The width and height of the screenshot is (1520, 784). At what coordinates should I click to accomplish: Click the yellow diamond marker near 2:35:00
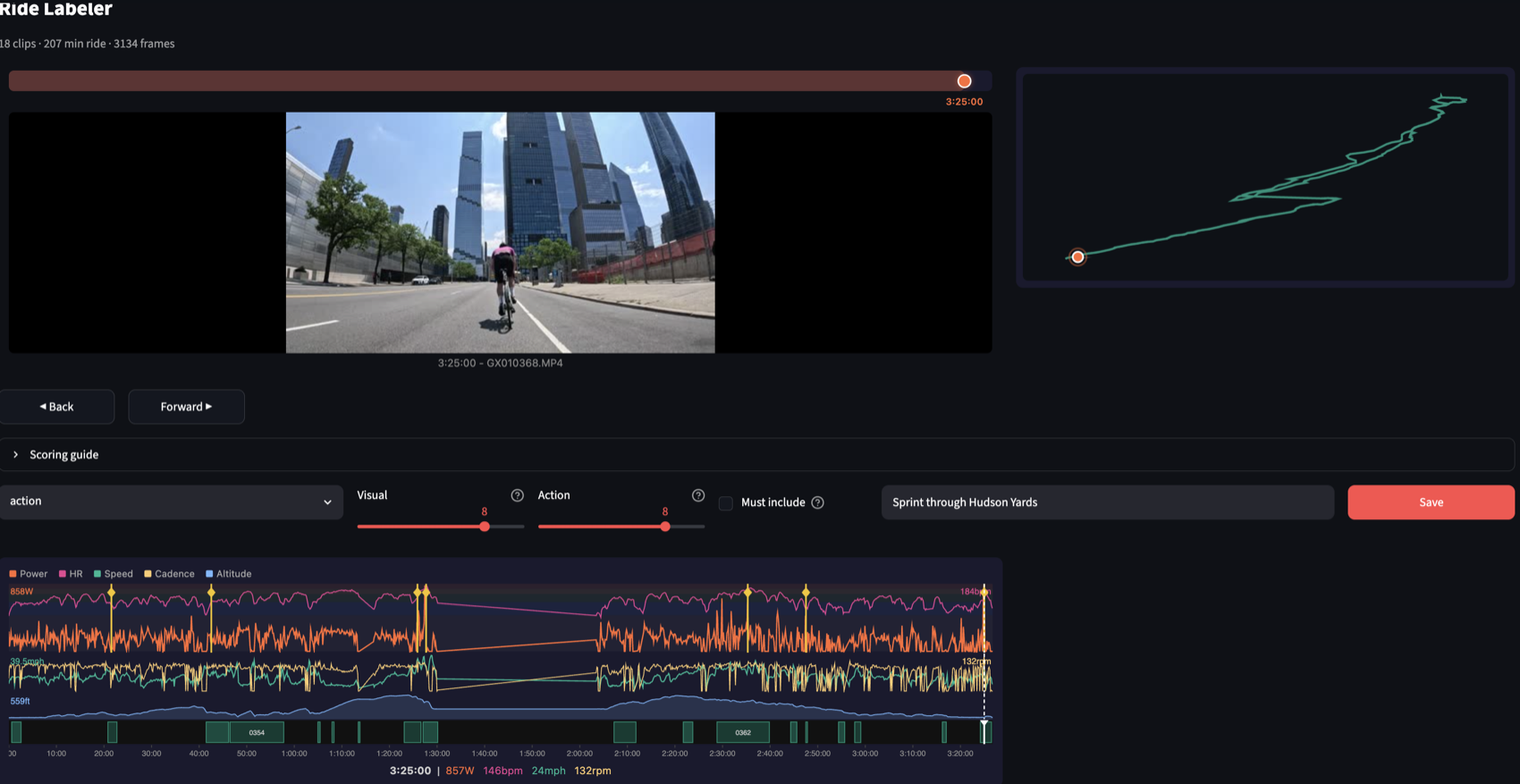pyautogui.click(x=747, y=591)
